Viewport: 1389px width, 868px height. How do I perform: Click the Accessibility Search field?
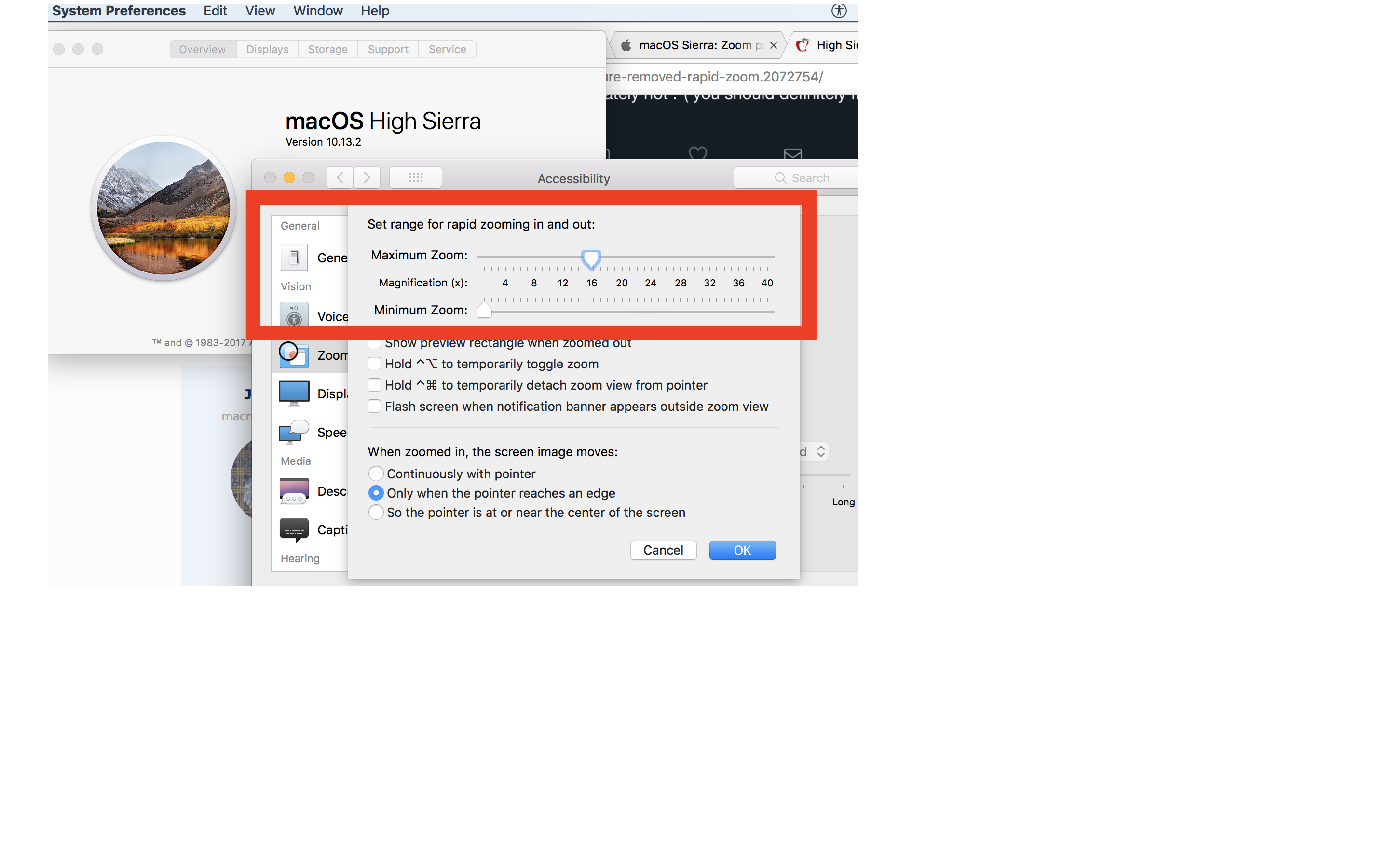click(795, 178)
